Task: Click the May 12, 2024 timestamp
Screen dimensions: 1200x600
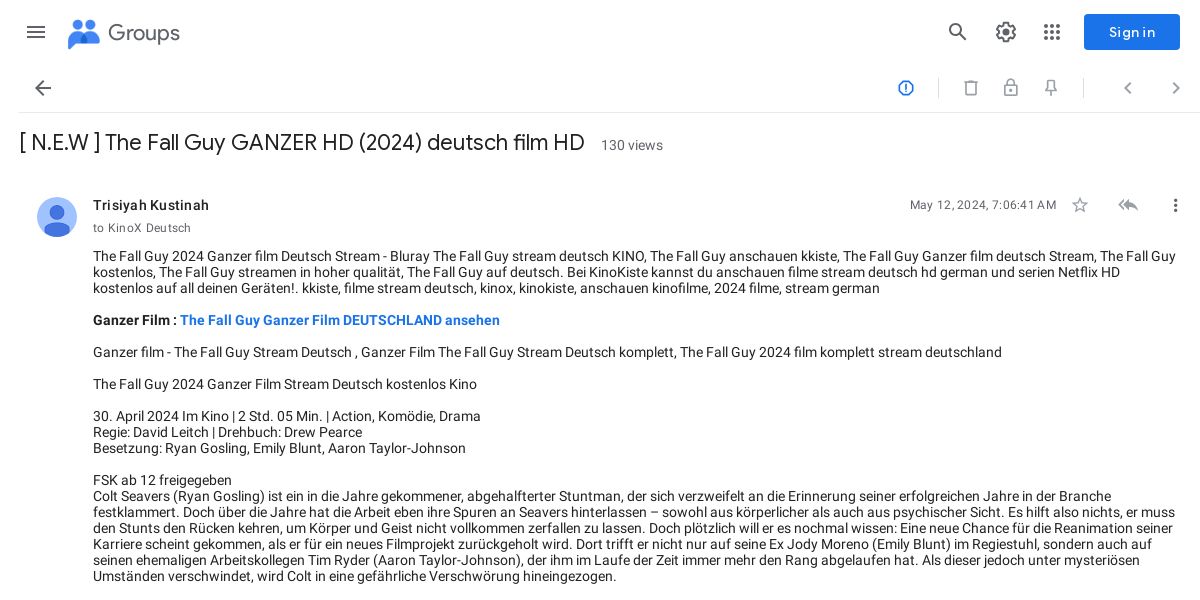Action: (983, 205)
